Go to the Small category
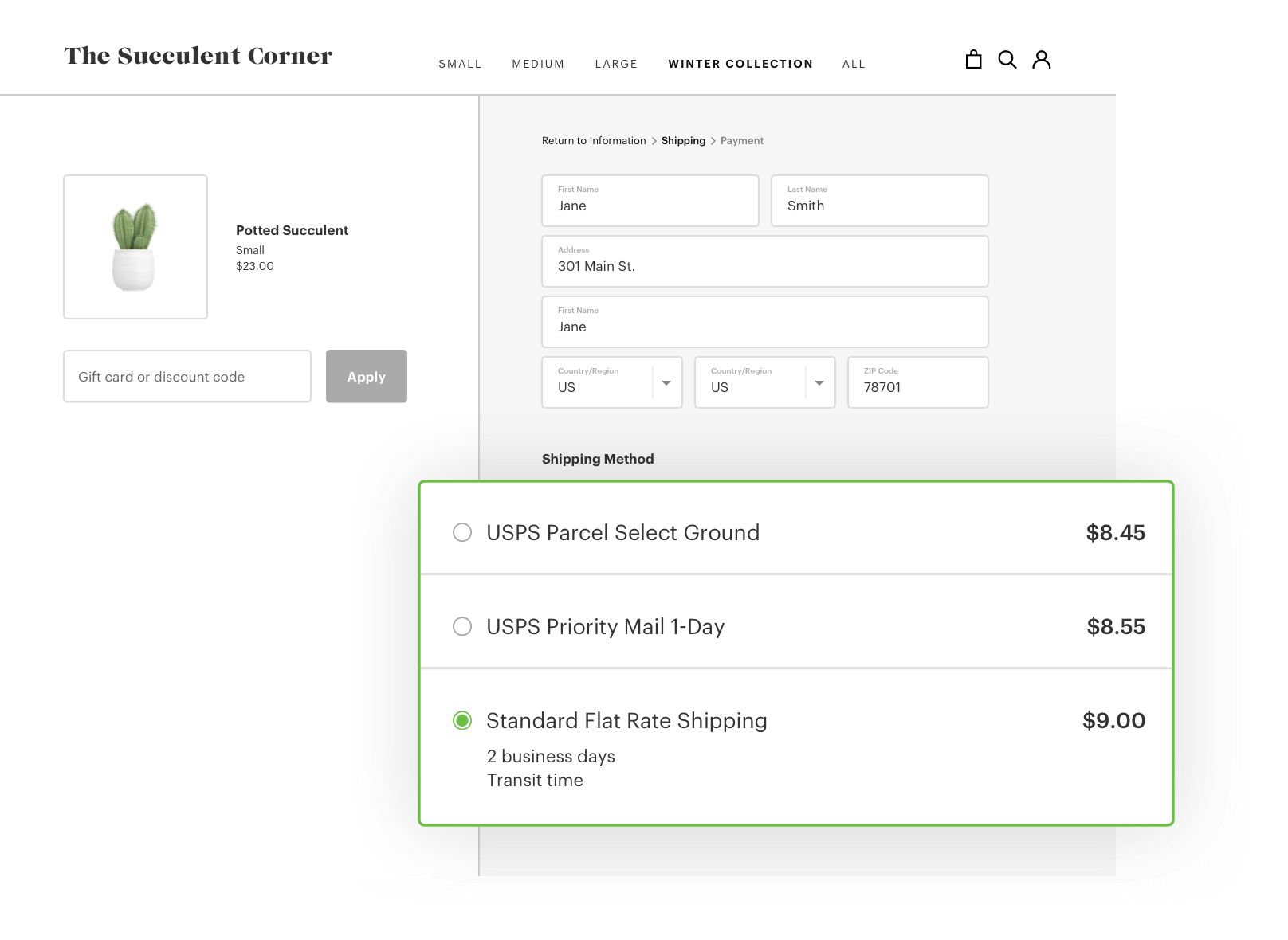This screenshot has width=1288, height=940. coord(460,64)
